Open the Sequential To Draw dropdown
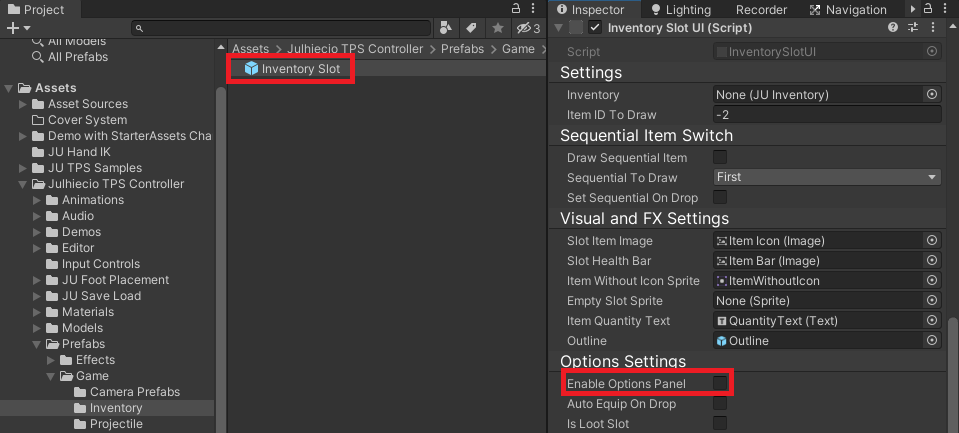Image resolution: width=959 pixels, height=433 pixels. click(x=827, y=177)
